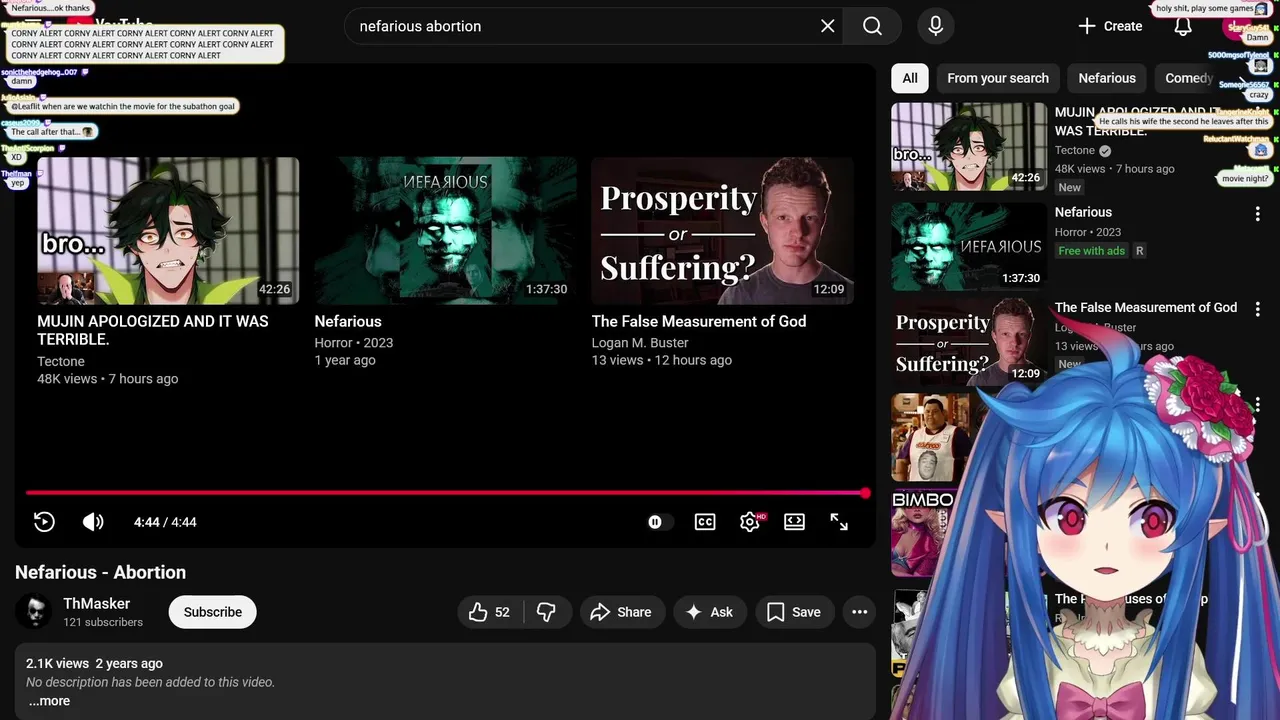Open ThMasker channel avatar
This screenshot has width=1280, height=720.
pos(33,612)
